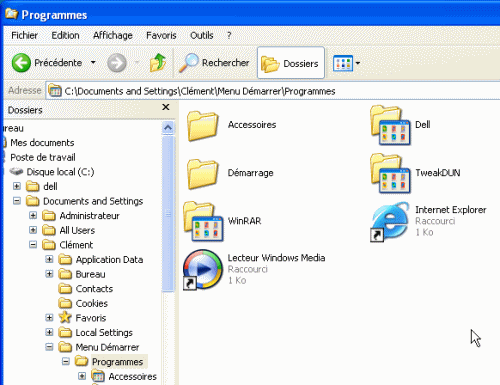Select the Démarrage folder icon
500x385 pixels.
(202, 174)
